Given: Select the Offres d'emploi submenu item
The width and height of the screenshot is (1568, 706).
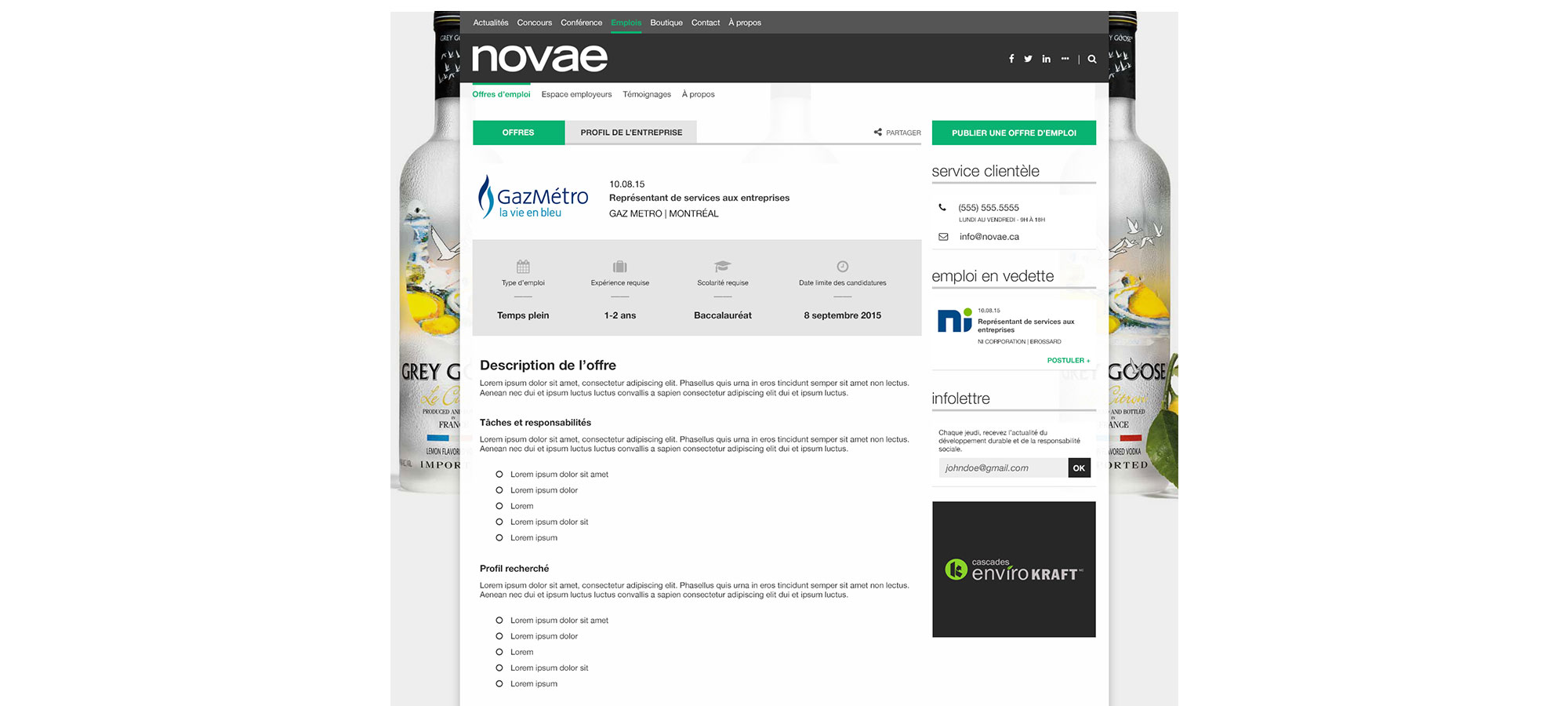Looking at the screenshot, I should pyautogui.click(x=501, y=94).
